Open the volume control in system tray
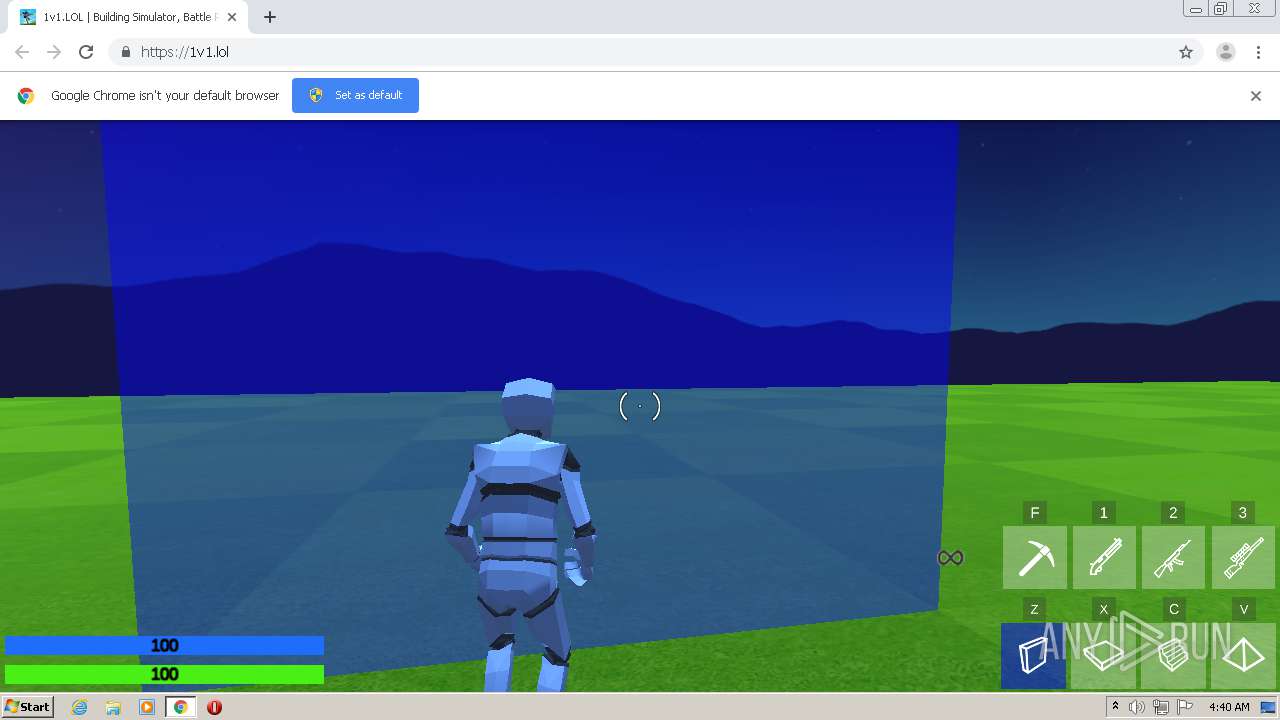The height and width of the screenshot is (720, 1280). 1137,707
